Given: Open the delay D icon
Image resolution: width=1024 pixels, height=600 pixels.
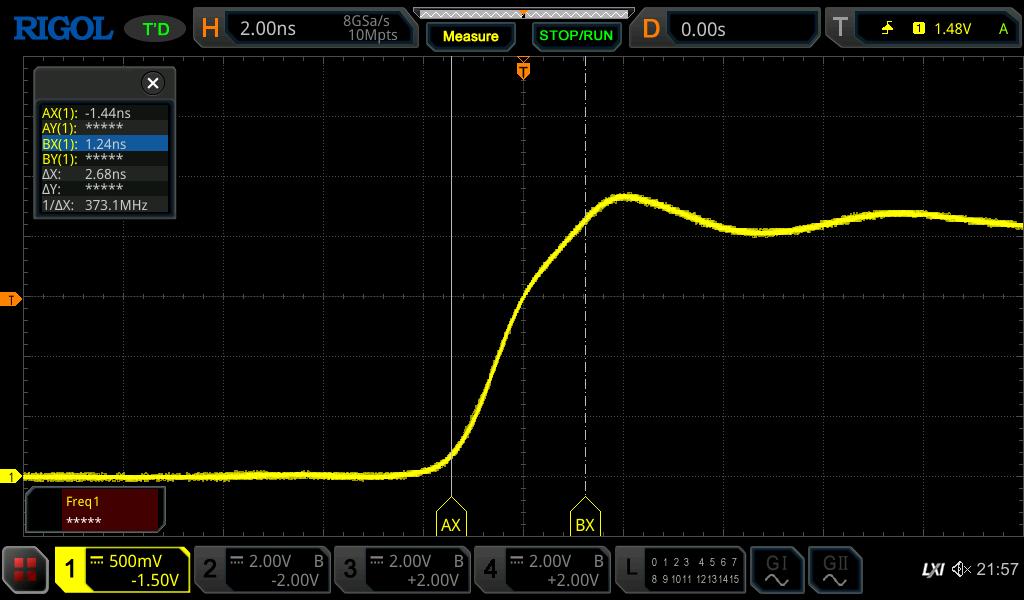Looking at the screenshot, I should point(651,29).
